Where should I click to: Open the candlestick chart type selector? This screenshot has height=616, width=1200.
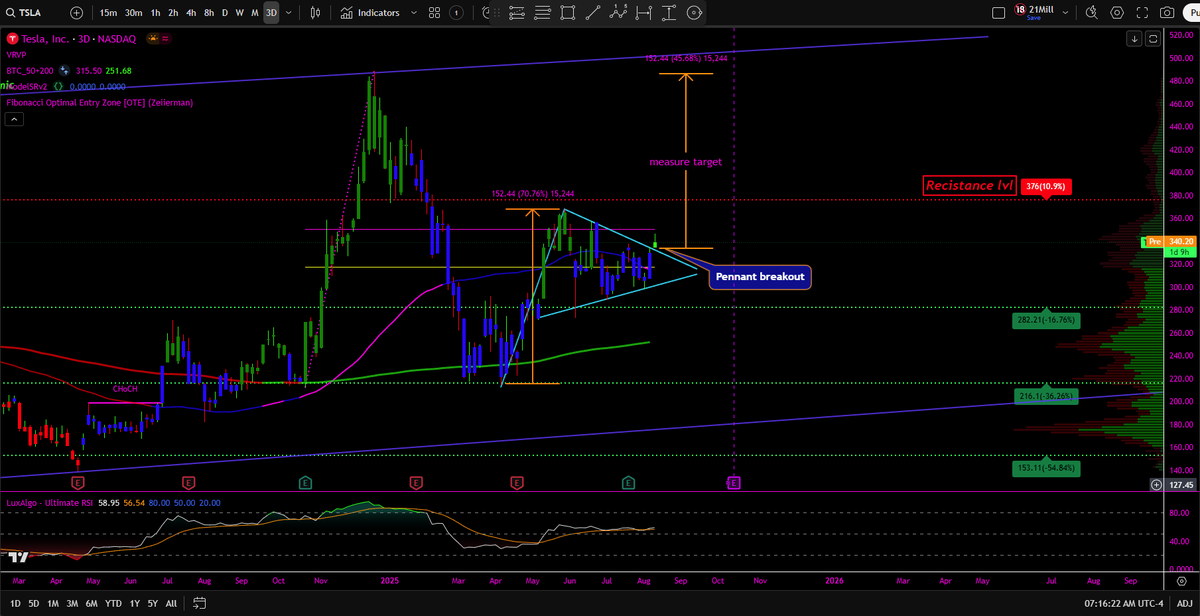point(316,13)
